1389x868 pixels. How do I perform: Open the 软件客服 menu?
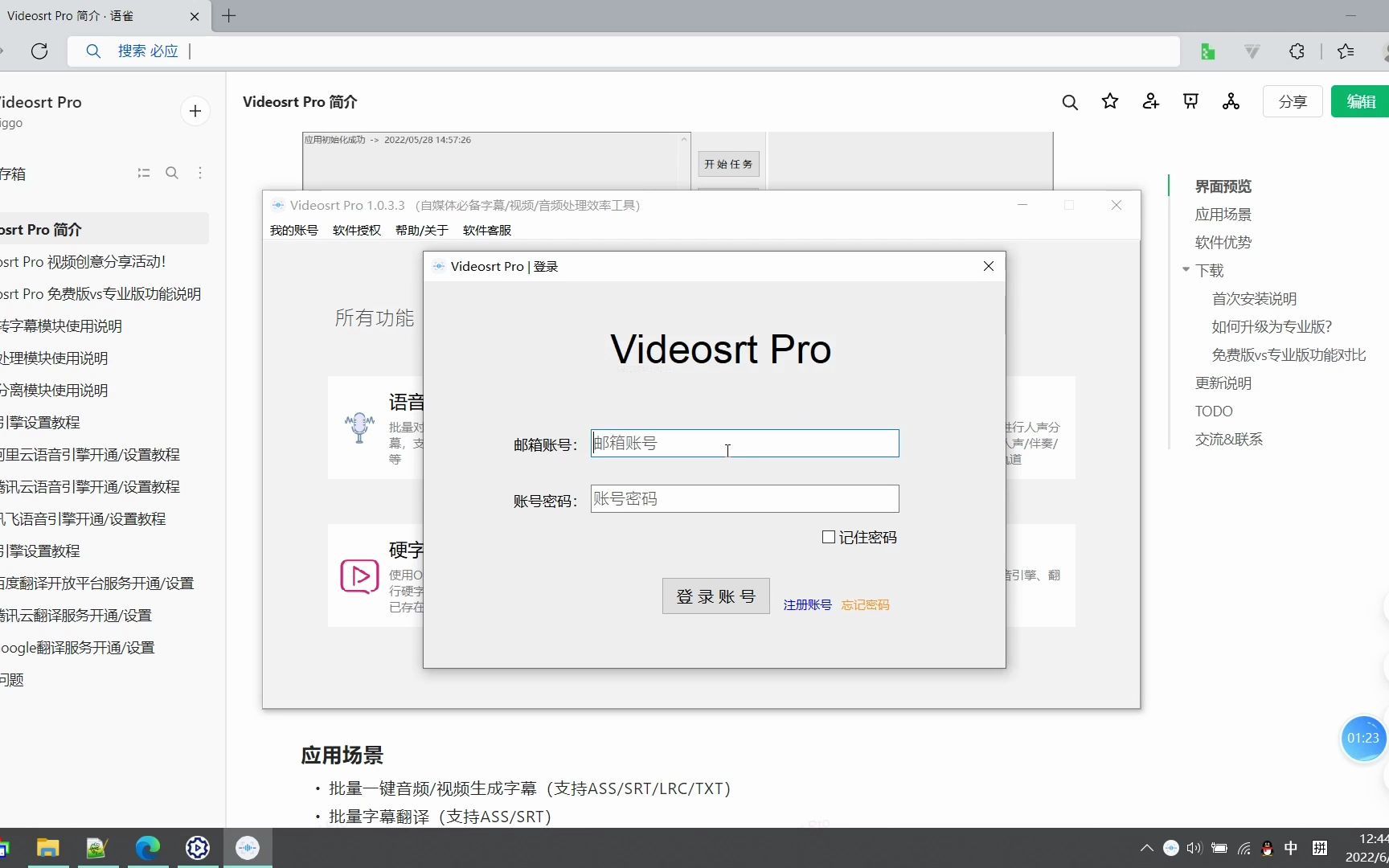pos(487,230)
